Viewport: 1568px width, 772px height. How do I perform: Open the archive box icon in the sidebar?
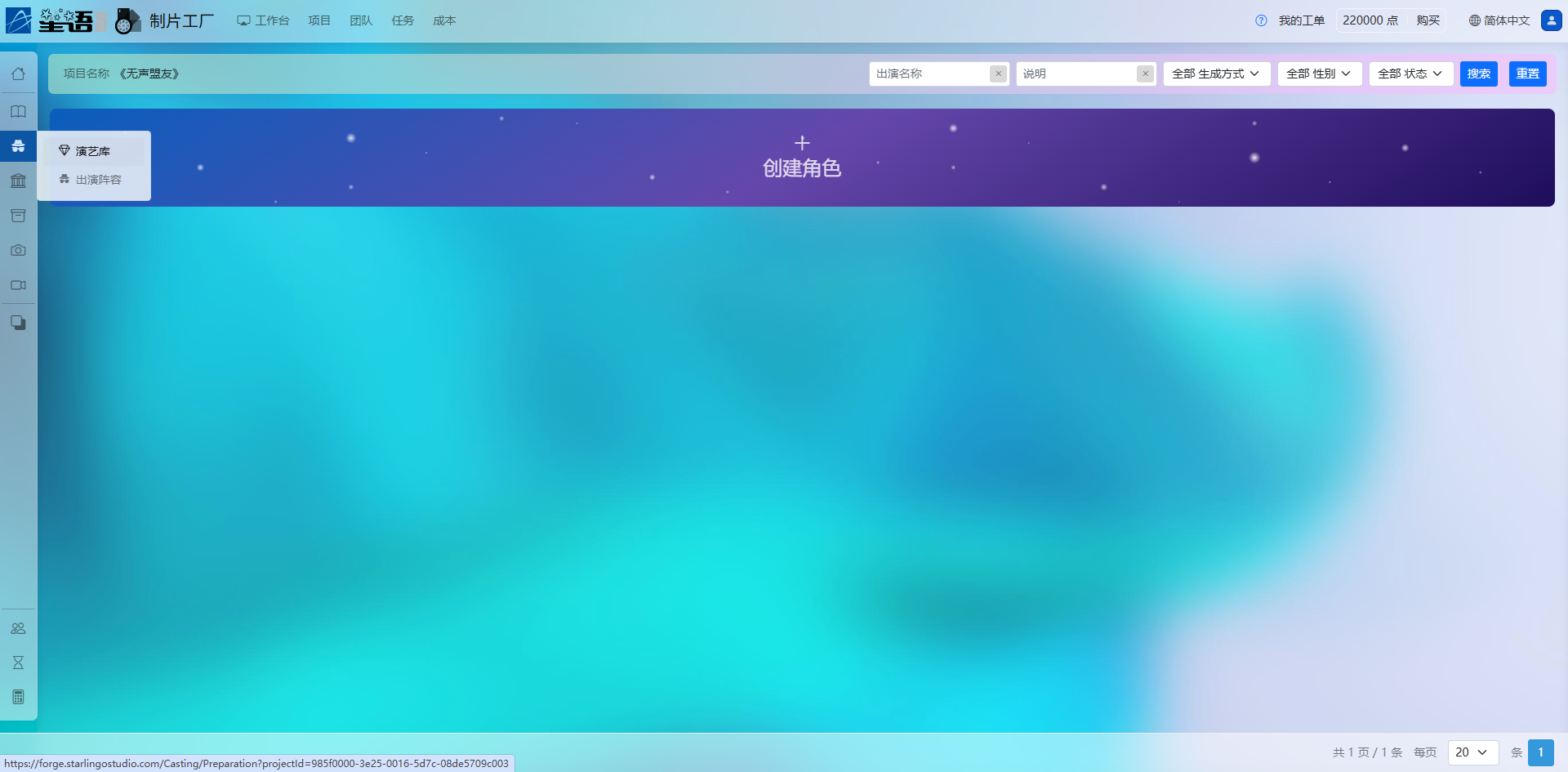point(18,216)
